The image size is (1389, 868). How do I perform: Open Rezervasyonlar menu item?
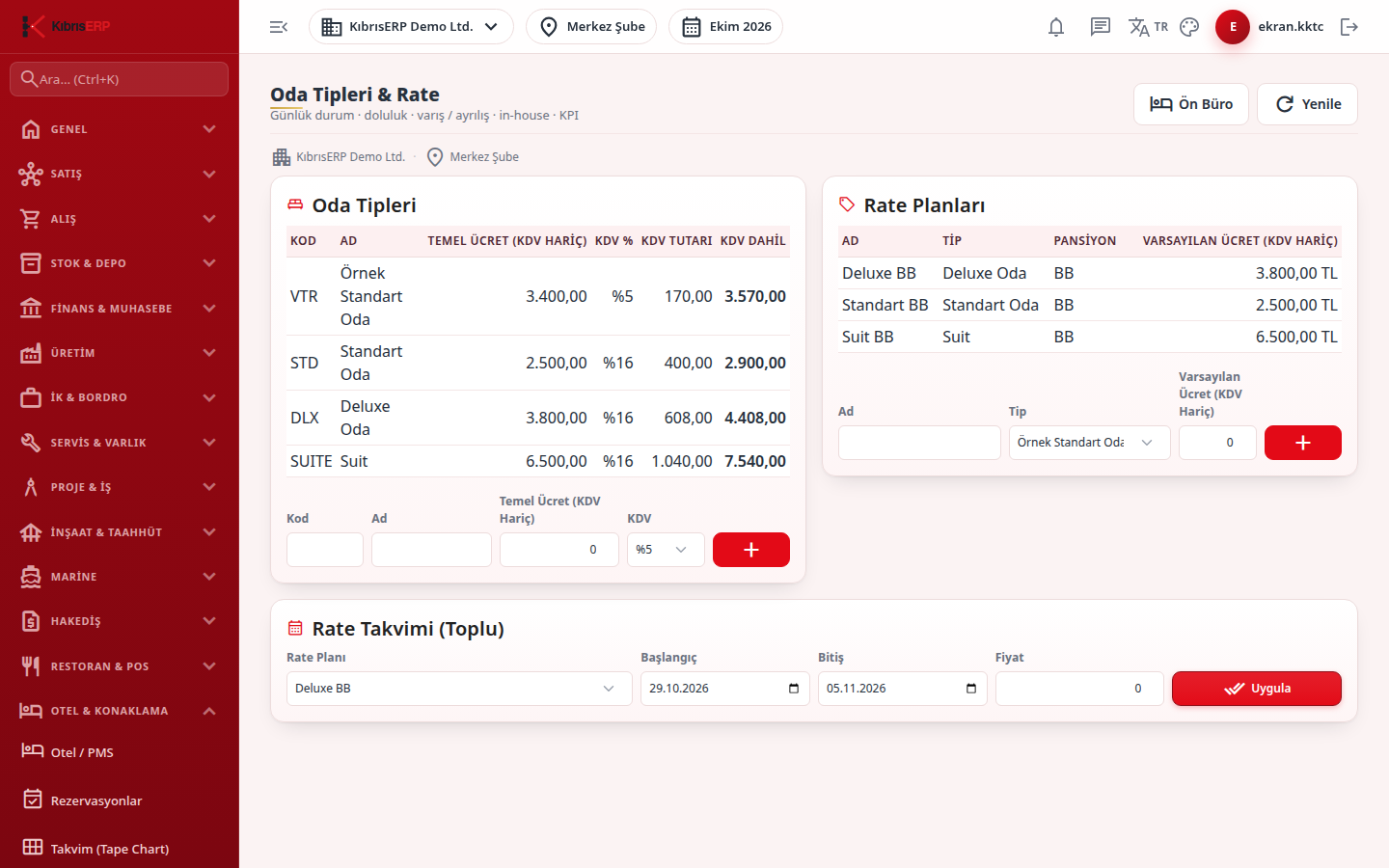120,800
